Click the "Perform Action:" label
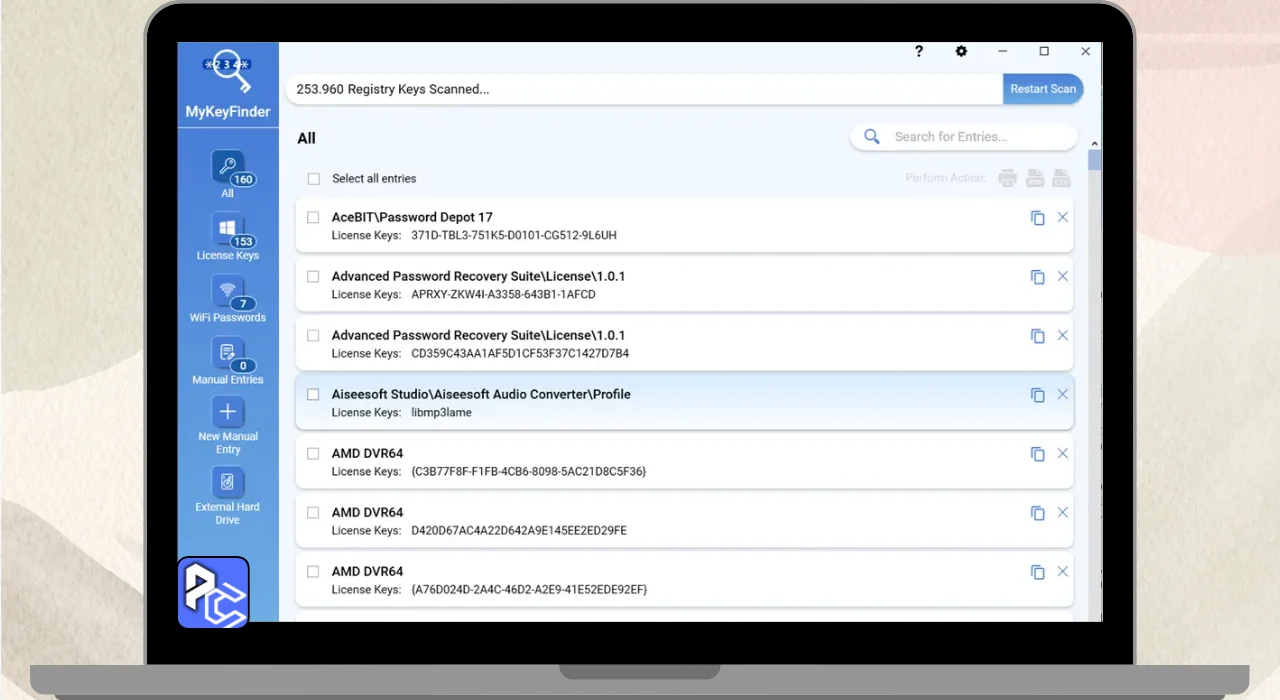 click(945, 178)
